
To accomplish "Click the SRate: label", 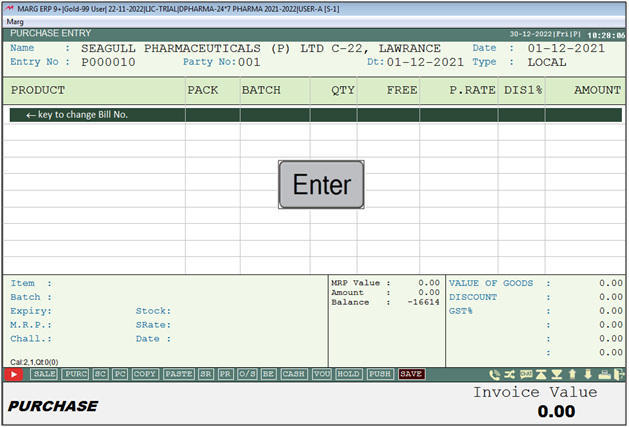I will pyautogui.click(x=153, y=325).
